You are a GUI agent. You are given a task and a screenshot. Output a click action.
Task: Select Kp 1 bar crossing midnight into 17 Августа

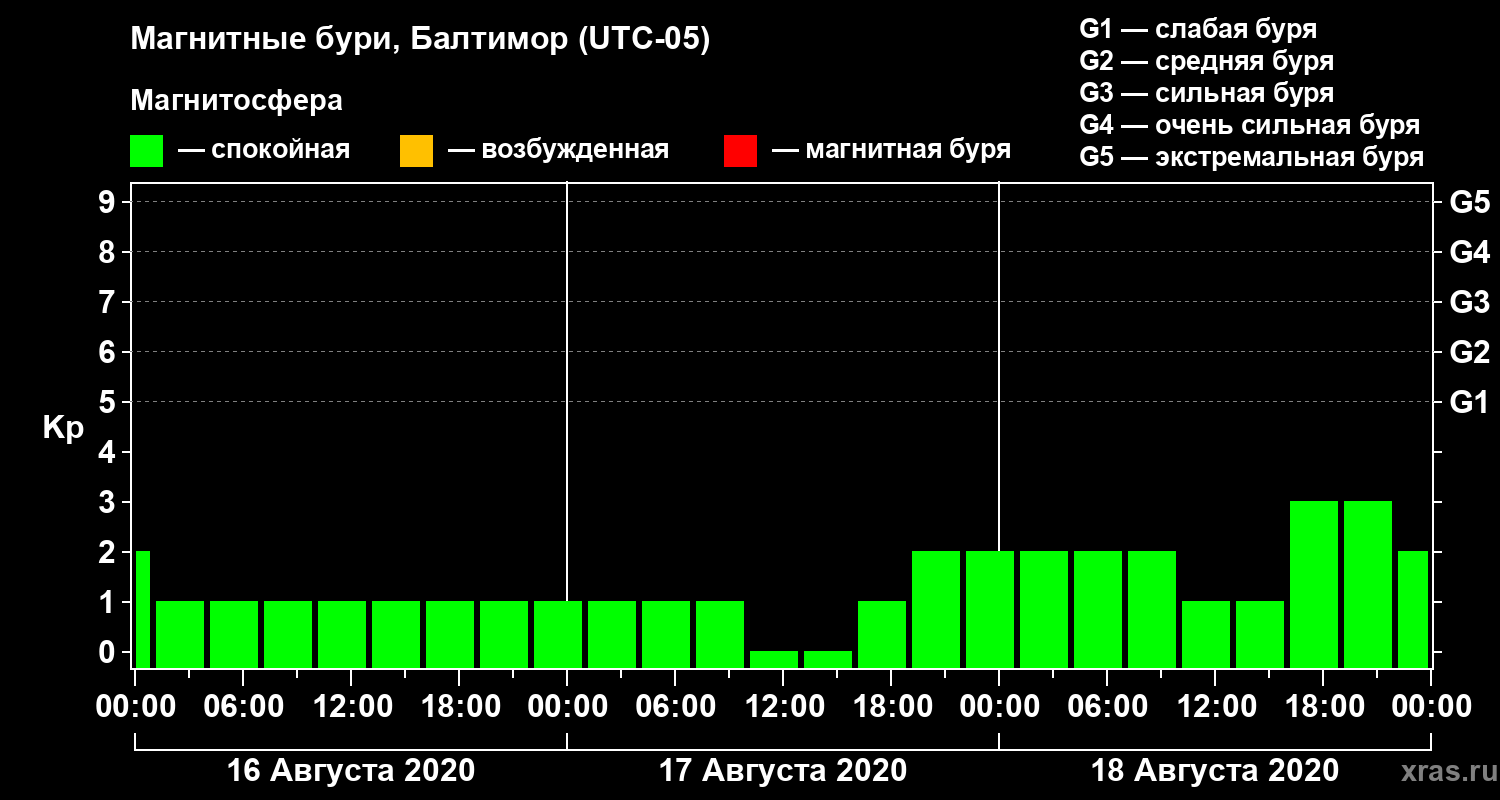[558, 634]
